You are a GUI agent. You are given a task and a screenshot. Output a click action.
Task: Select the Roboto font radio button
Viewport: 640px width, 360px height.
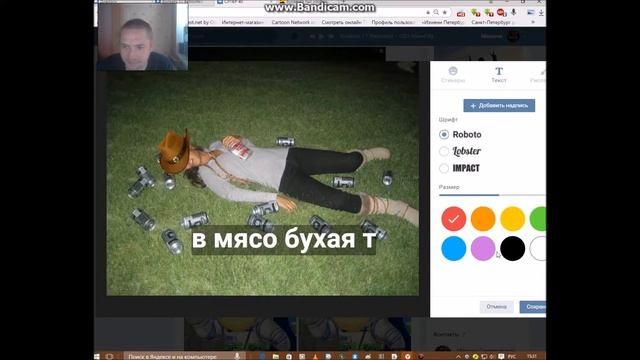click(444, 134)
